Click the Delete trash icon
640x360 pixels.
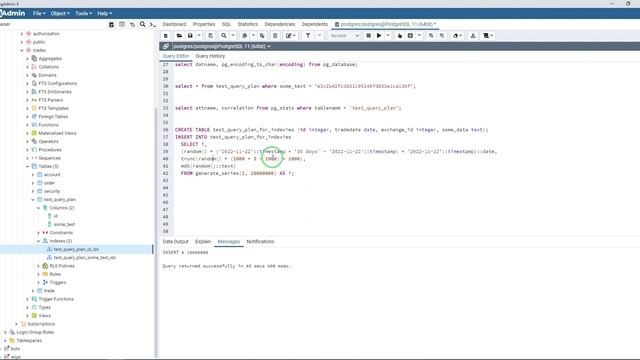275,36
